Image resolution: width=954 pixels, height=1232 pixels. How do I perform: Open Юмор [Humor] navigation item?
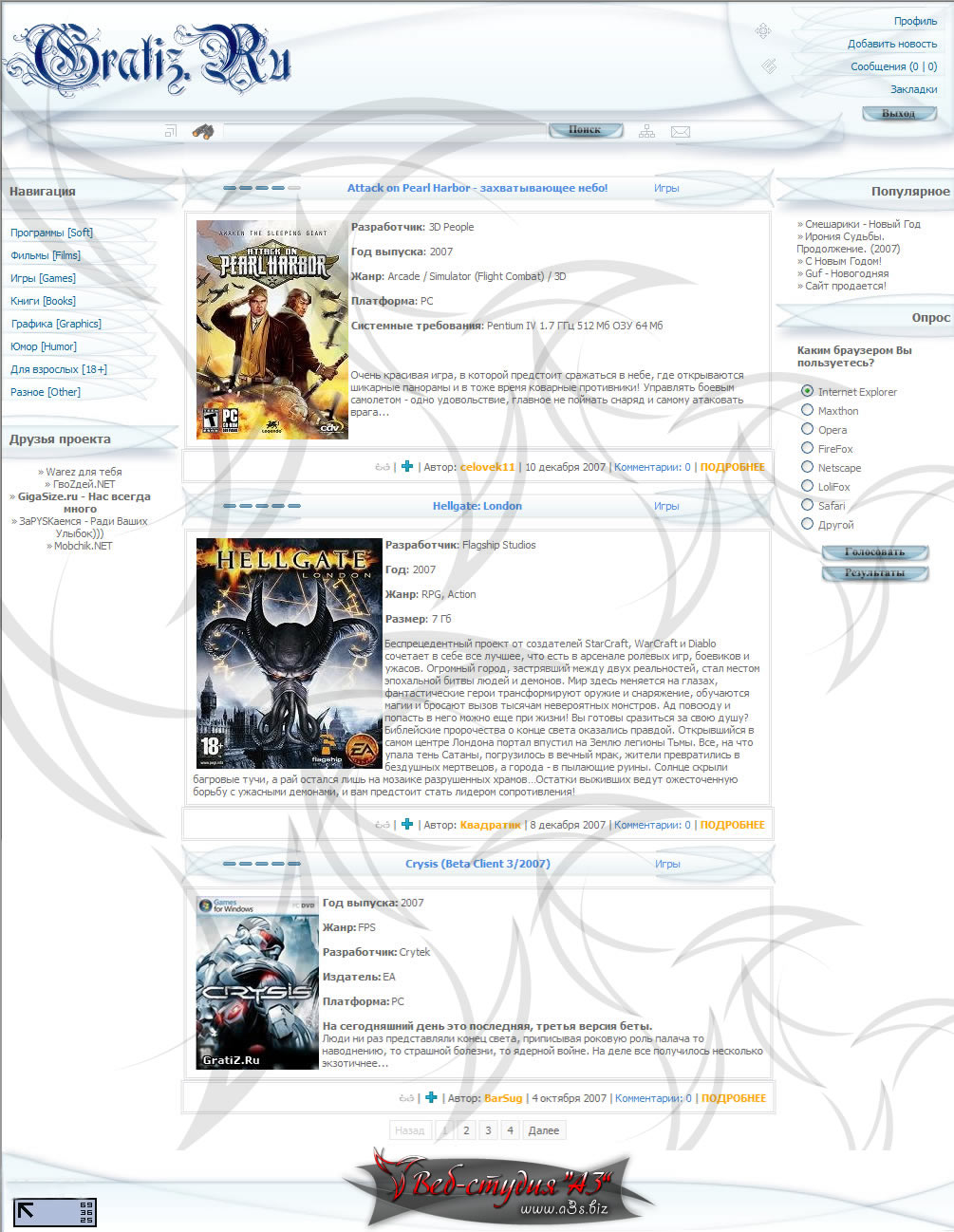point(44,346)
